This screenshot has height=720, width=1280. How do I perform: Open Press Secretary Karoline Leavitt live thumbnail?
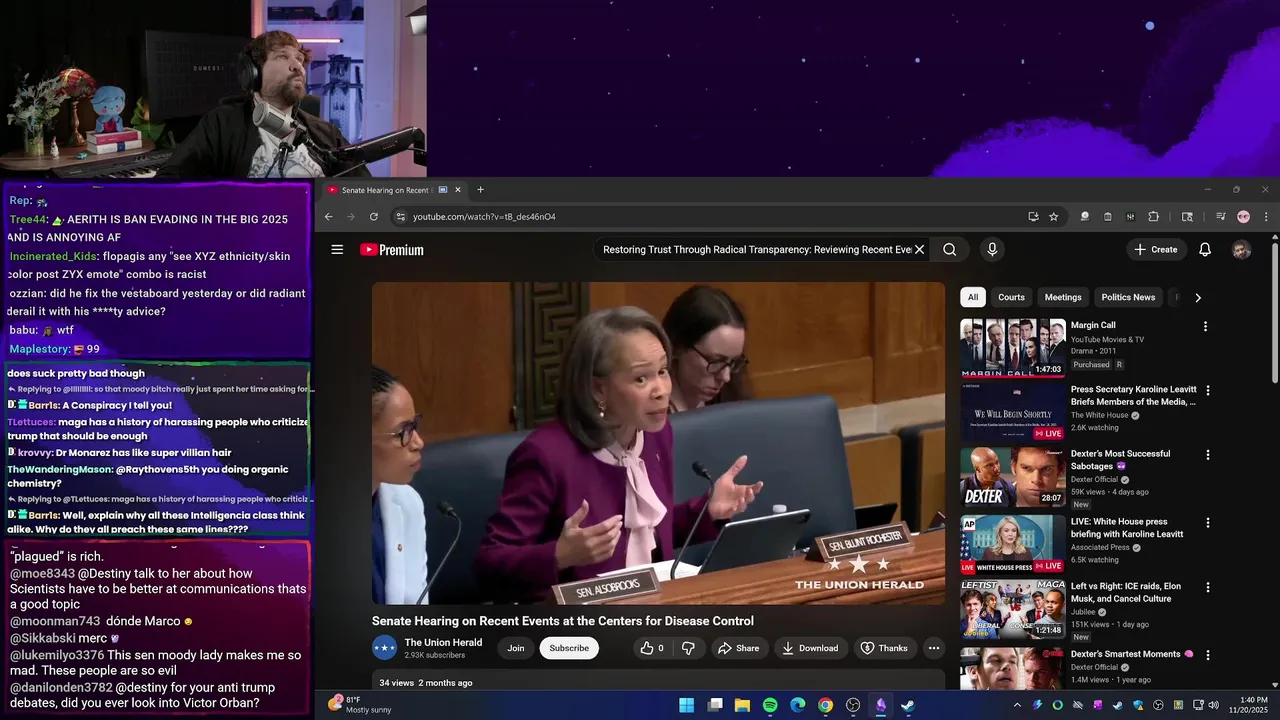pyautogui.click(x=1013, y=412)
